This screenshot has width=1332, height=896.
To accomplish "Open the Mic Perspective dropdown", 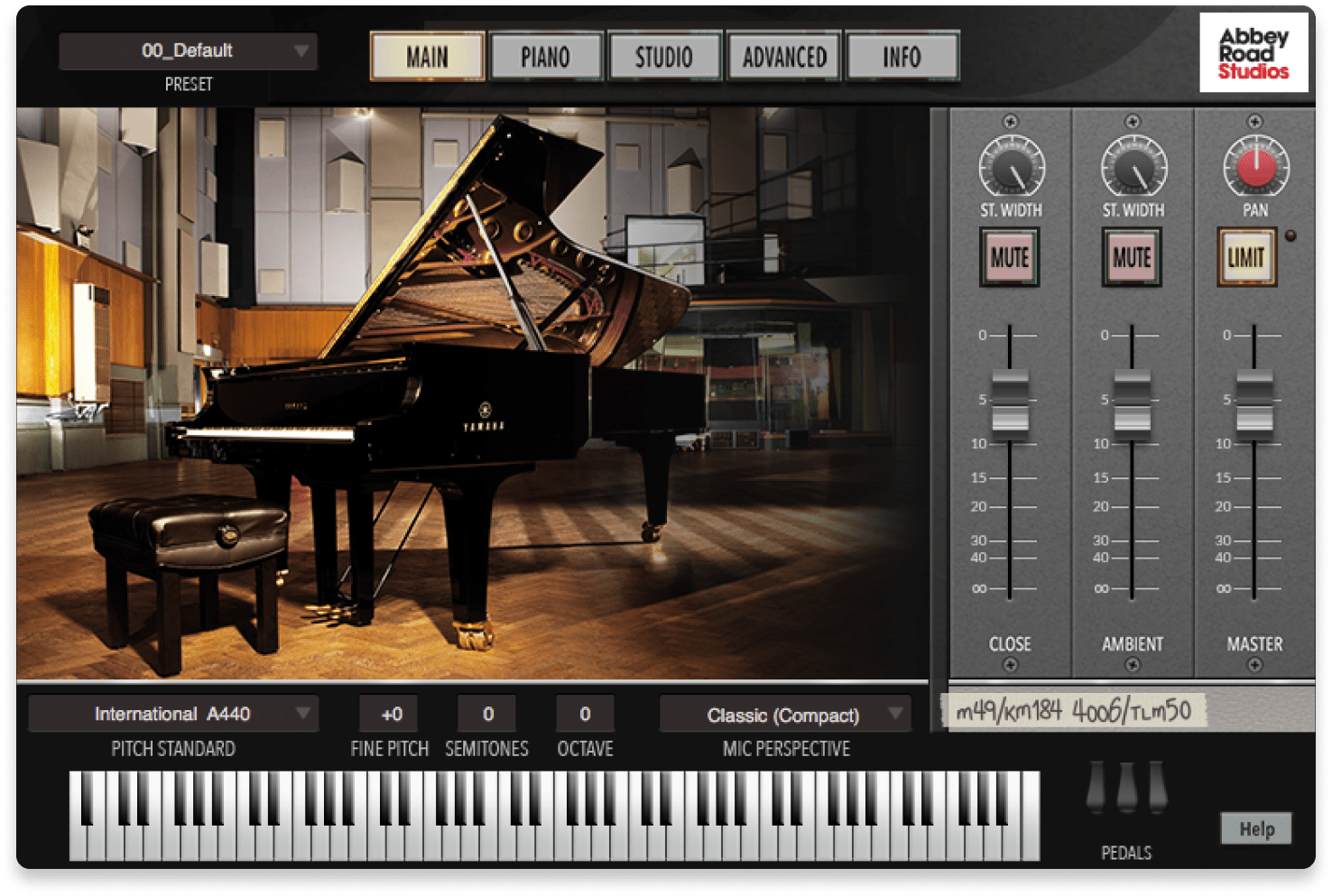I will click(x=784, y=715).
